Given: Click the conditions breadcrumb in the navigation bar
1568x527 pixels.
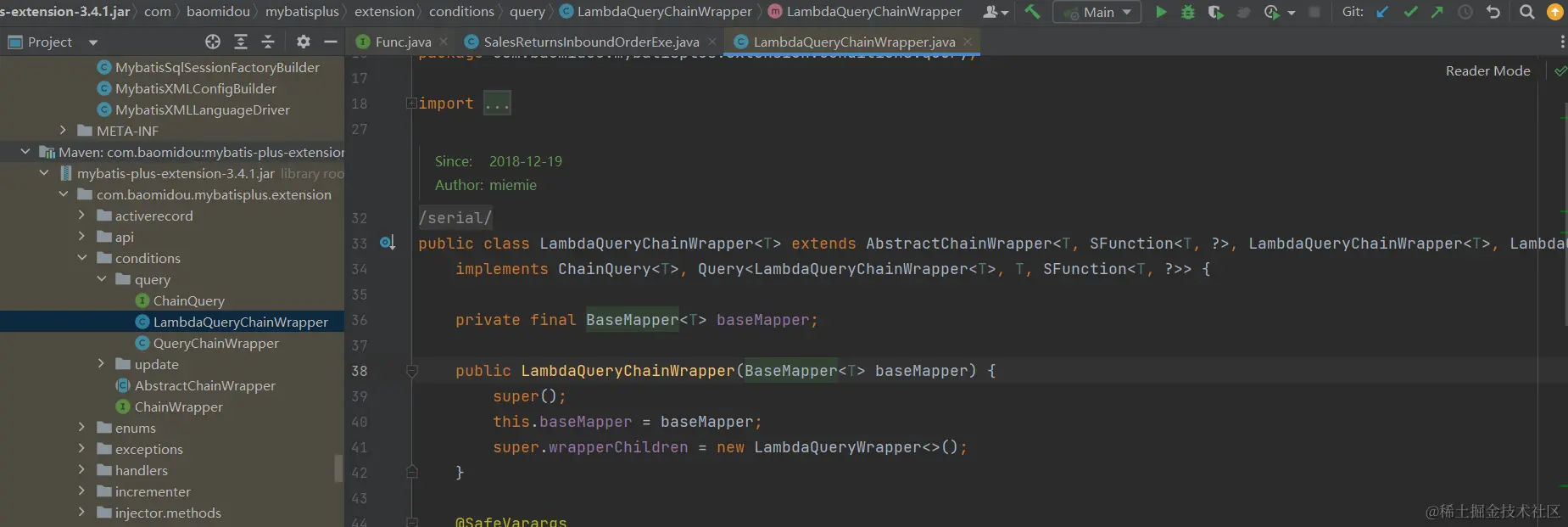Looking at the screenshot, I should tap(461, 12).
